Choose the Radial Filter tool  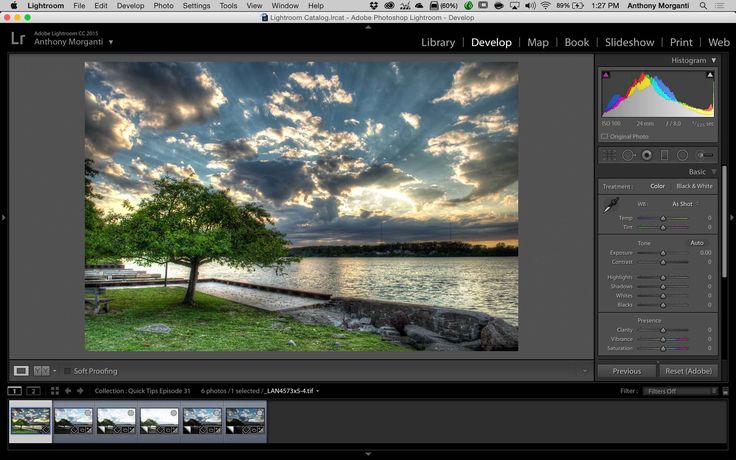tap(682, 155)
